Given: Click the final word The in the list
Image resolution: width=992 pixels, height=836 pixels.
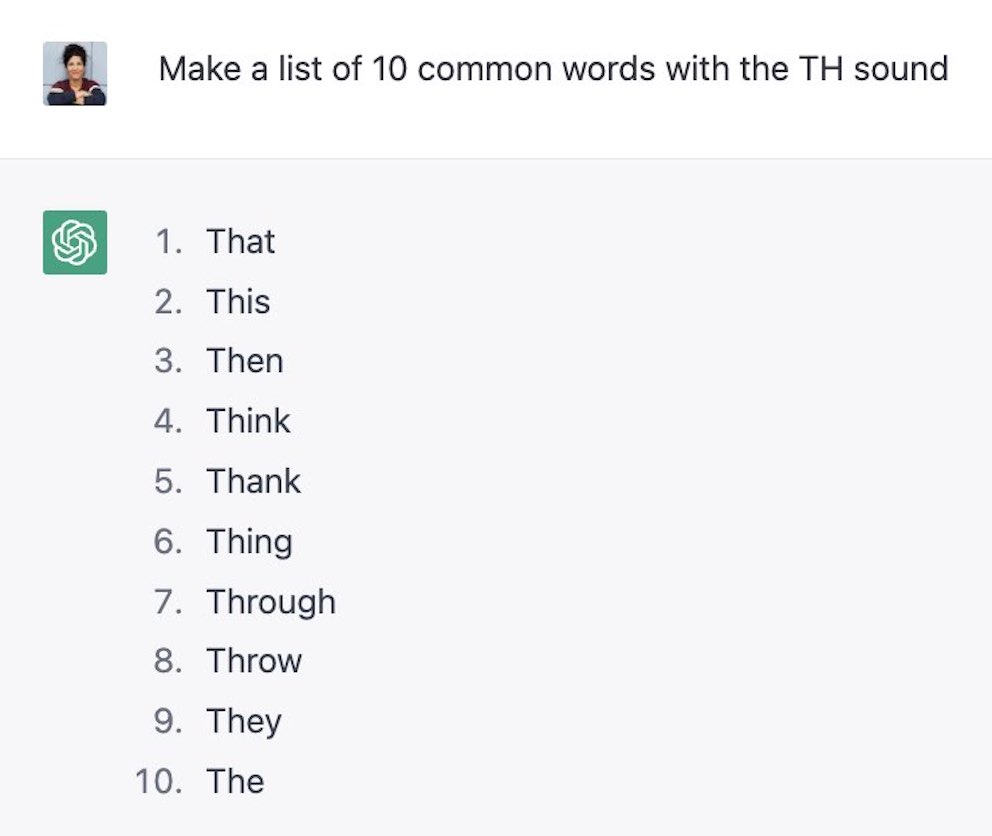Looking at the screenshot, I should pyautogui.click(x=235, y=782).
